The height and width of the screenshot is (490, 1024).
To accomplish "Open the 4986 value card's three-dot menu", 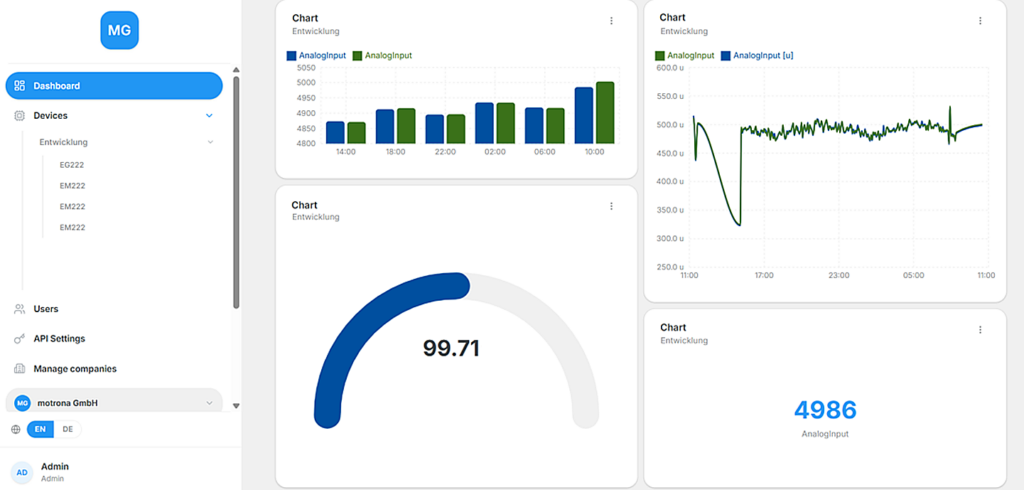I will (980, 330).
